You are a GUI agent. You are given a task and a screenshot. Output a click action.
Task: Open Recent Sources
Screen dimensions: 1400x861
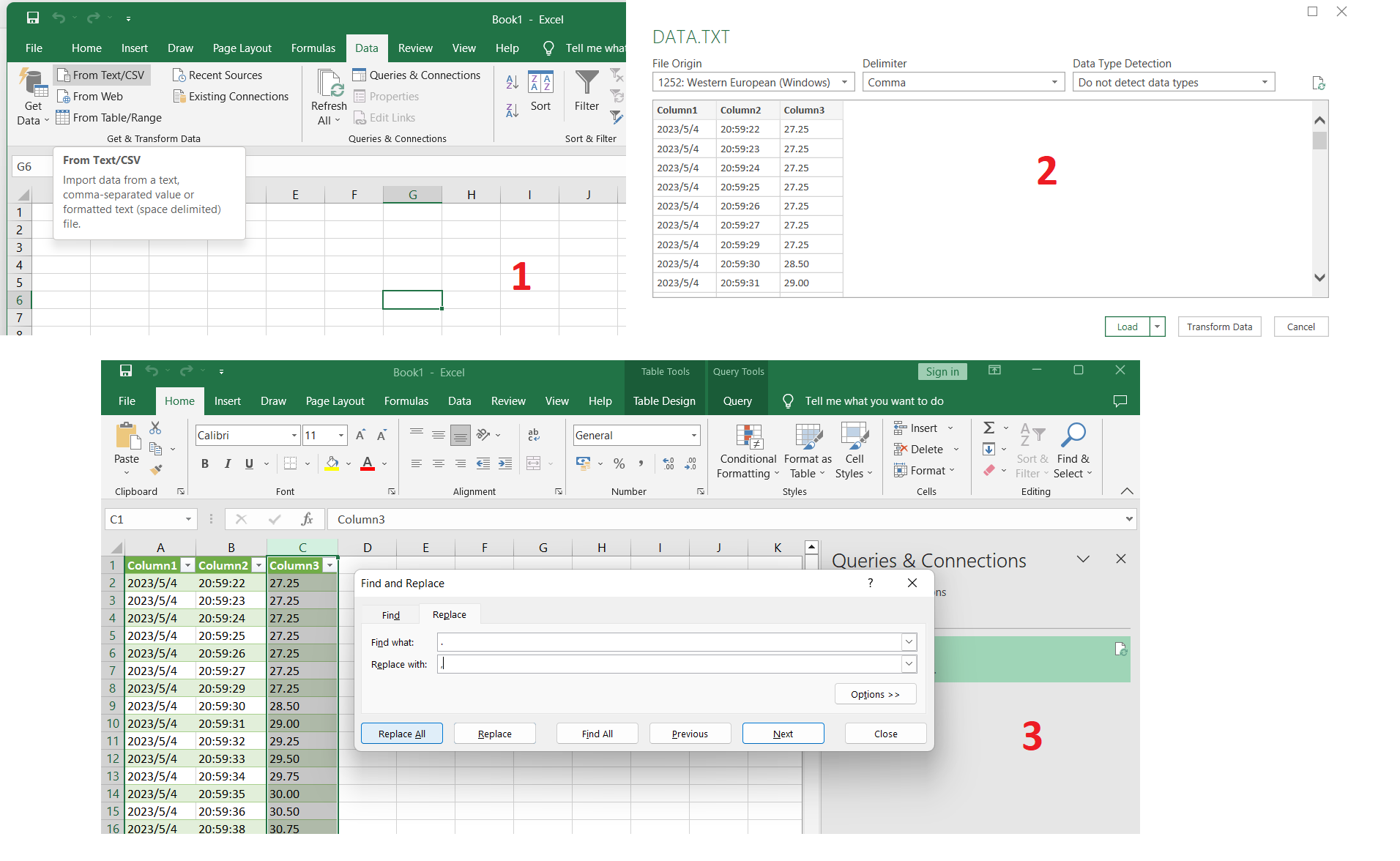pyautogui.click(x=217, y=75)
